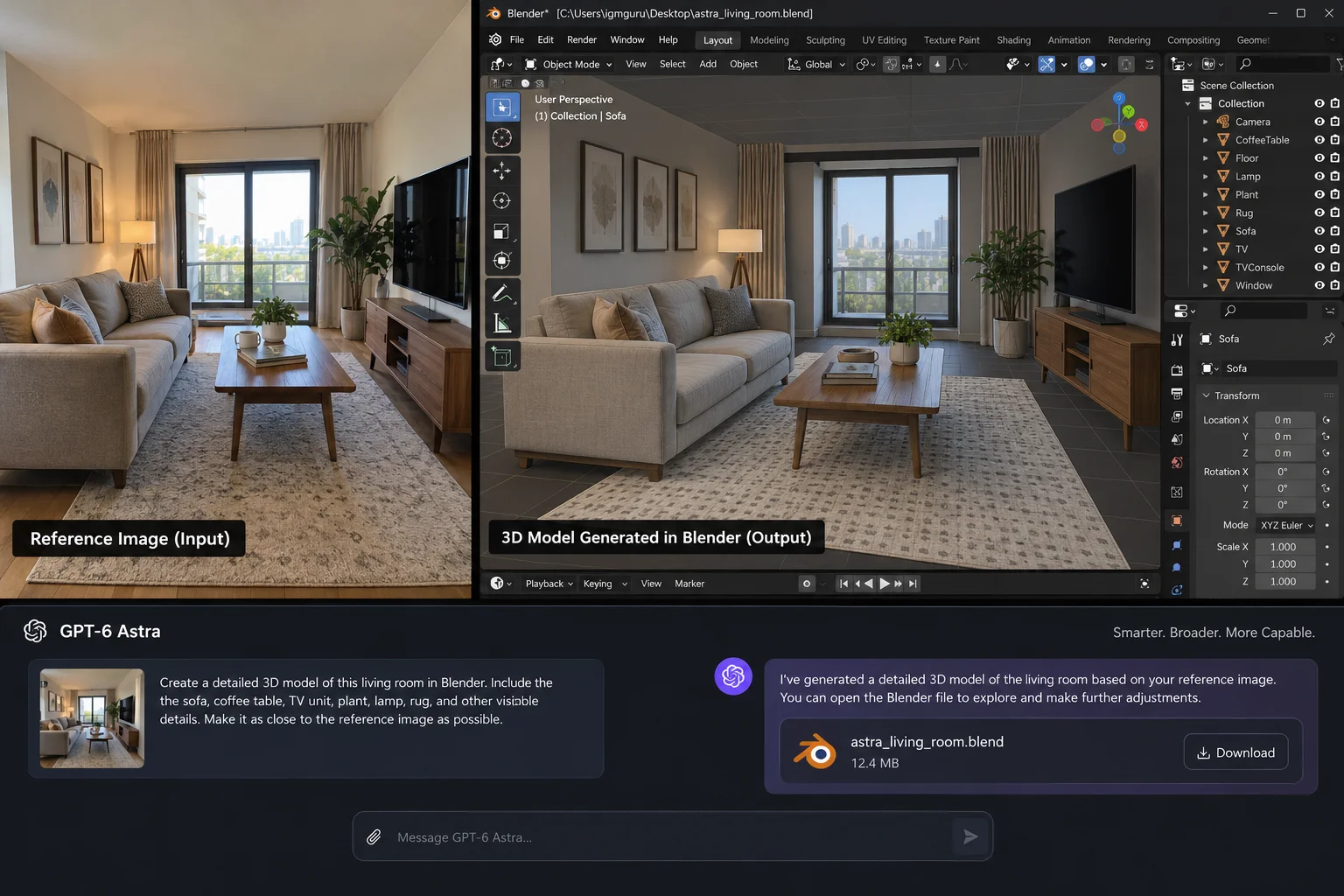Viewport: 1344px width, 896px height.
Task: Click the Scale X value field
Action: (x=1284, y=547)
